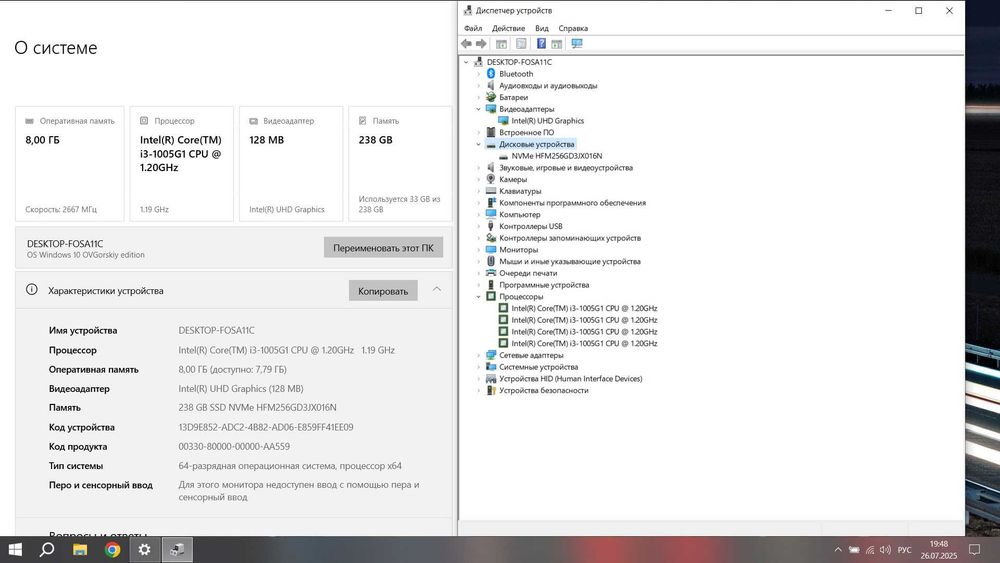Collapse the Характеристики устройства section
The width and height of the screenshot is (1000, 563).
[x=437, y=289]
